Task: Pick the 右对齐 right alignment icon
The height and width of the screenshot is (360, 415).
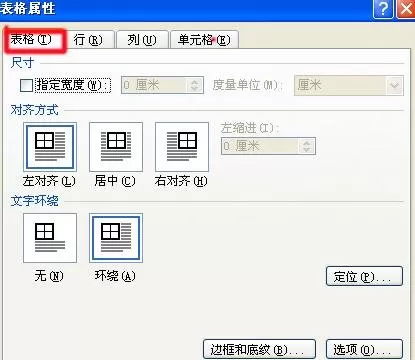Action: (182, 147)
